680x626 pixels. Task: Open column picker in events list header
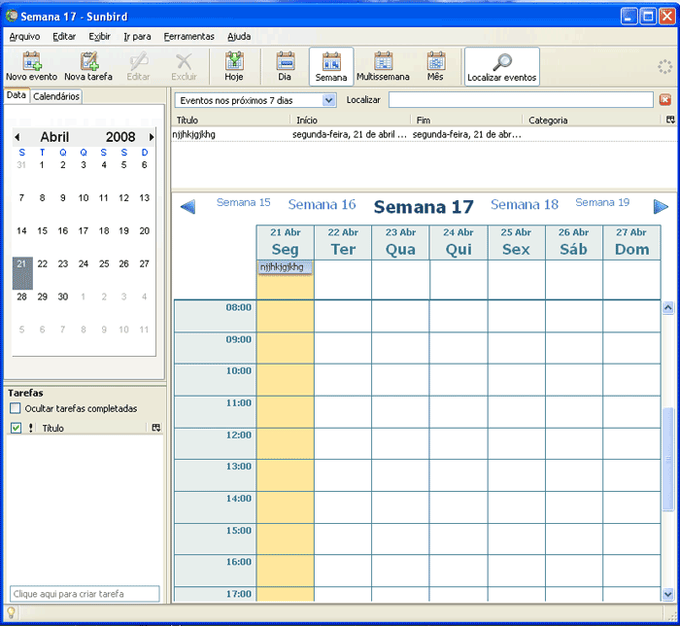pos(670,119)
